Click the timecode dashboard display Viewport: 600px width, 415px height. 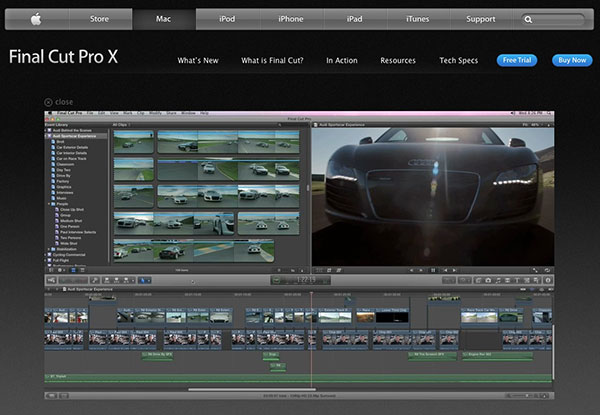point(300,280)
